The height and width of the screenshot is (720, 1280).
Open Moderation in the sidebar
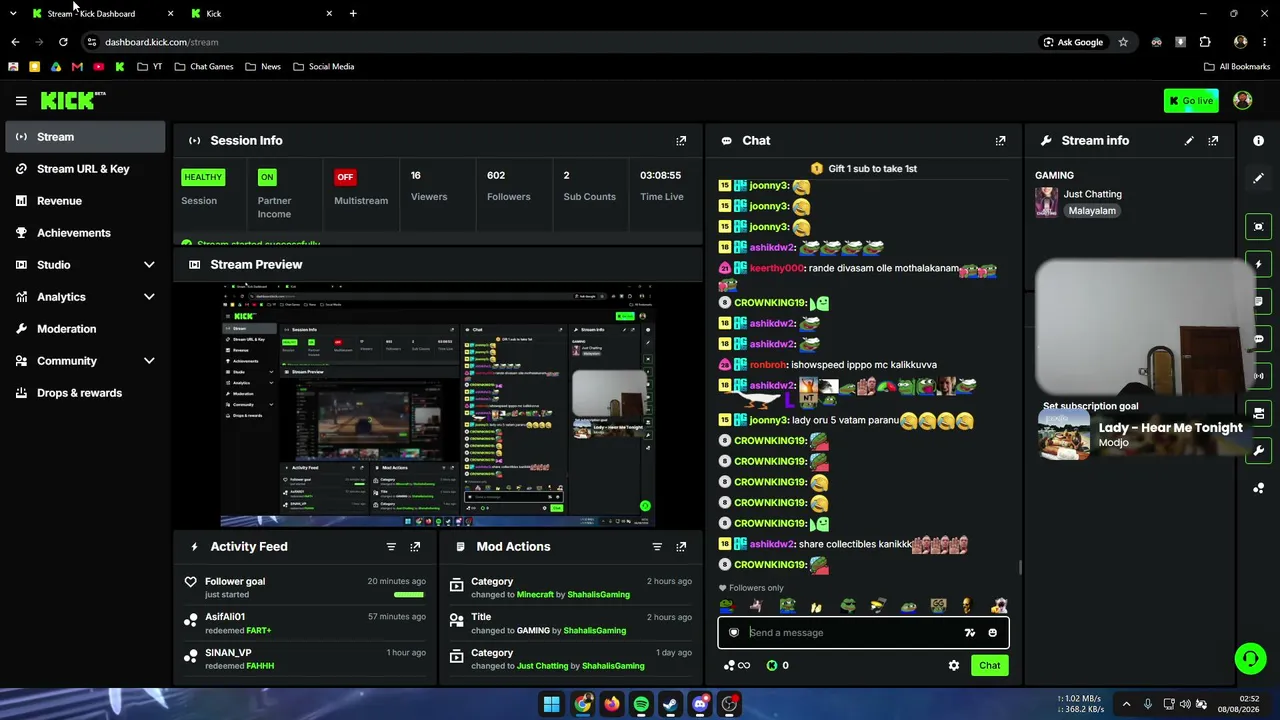pos(85,329)
